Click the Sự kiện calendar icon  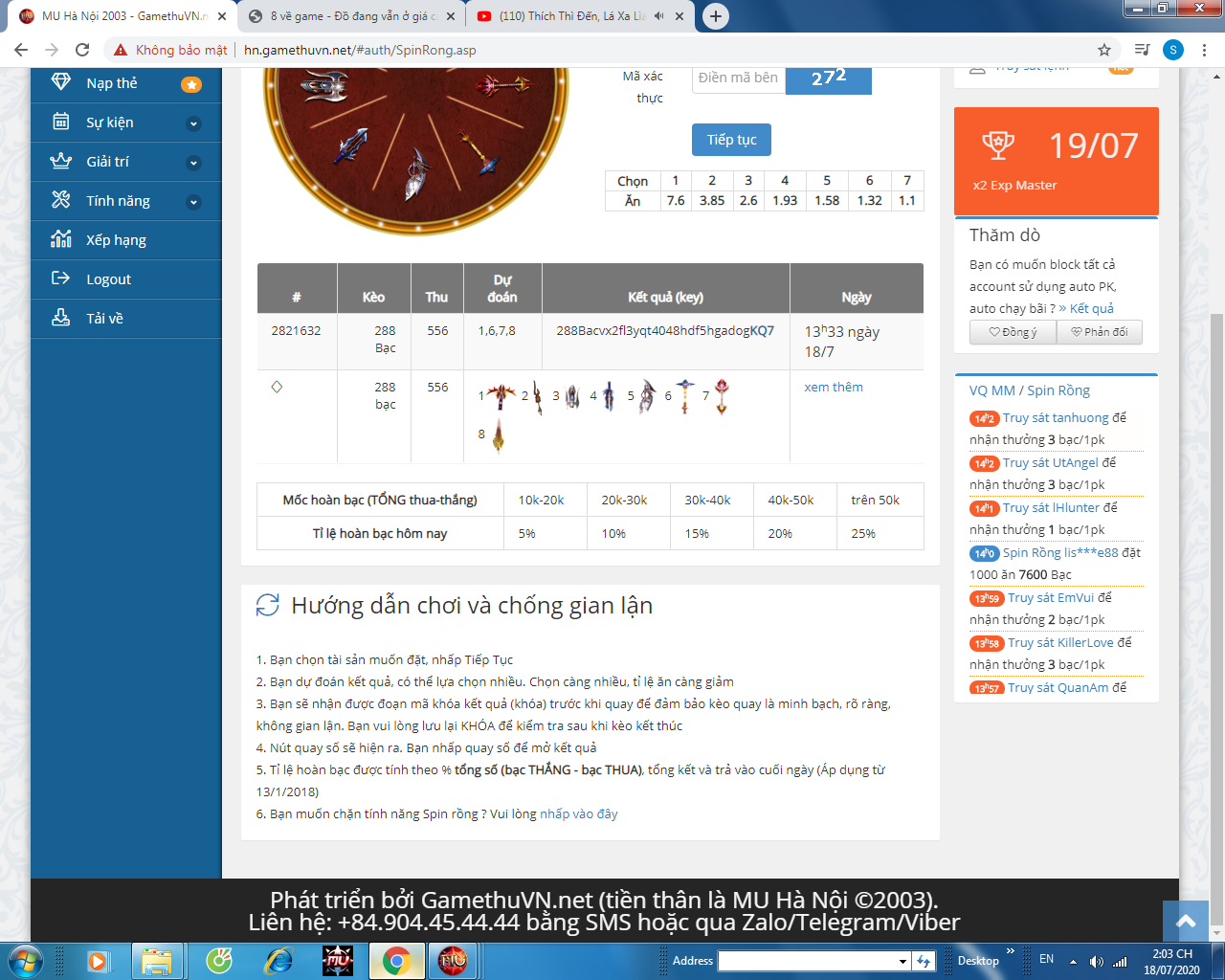[60, 122]
